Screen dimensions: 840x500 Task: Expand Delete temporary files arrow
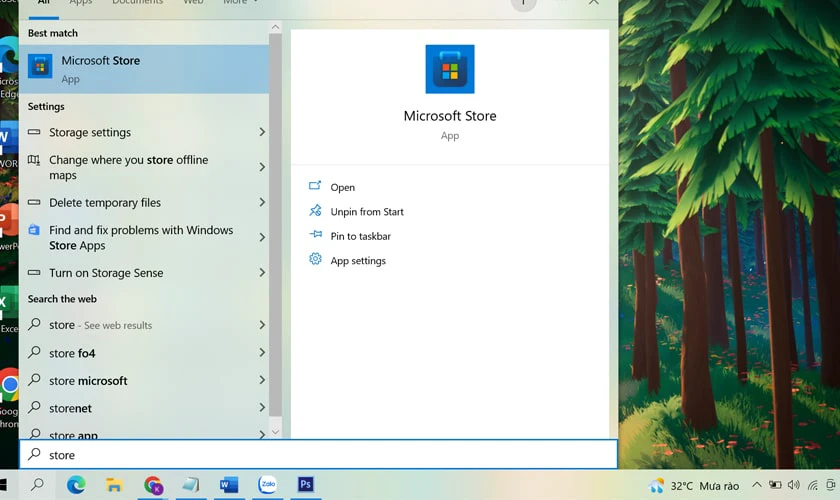tap(262, 202)
